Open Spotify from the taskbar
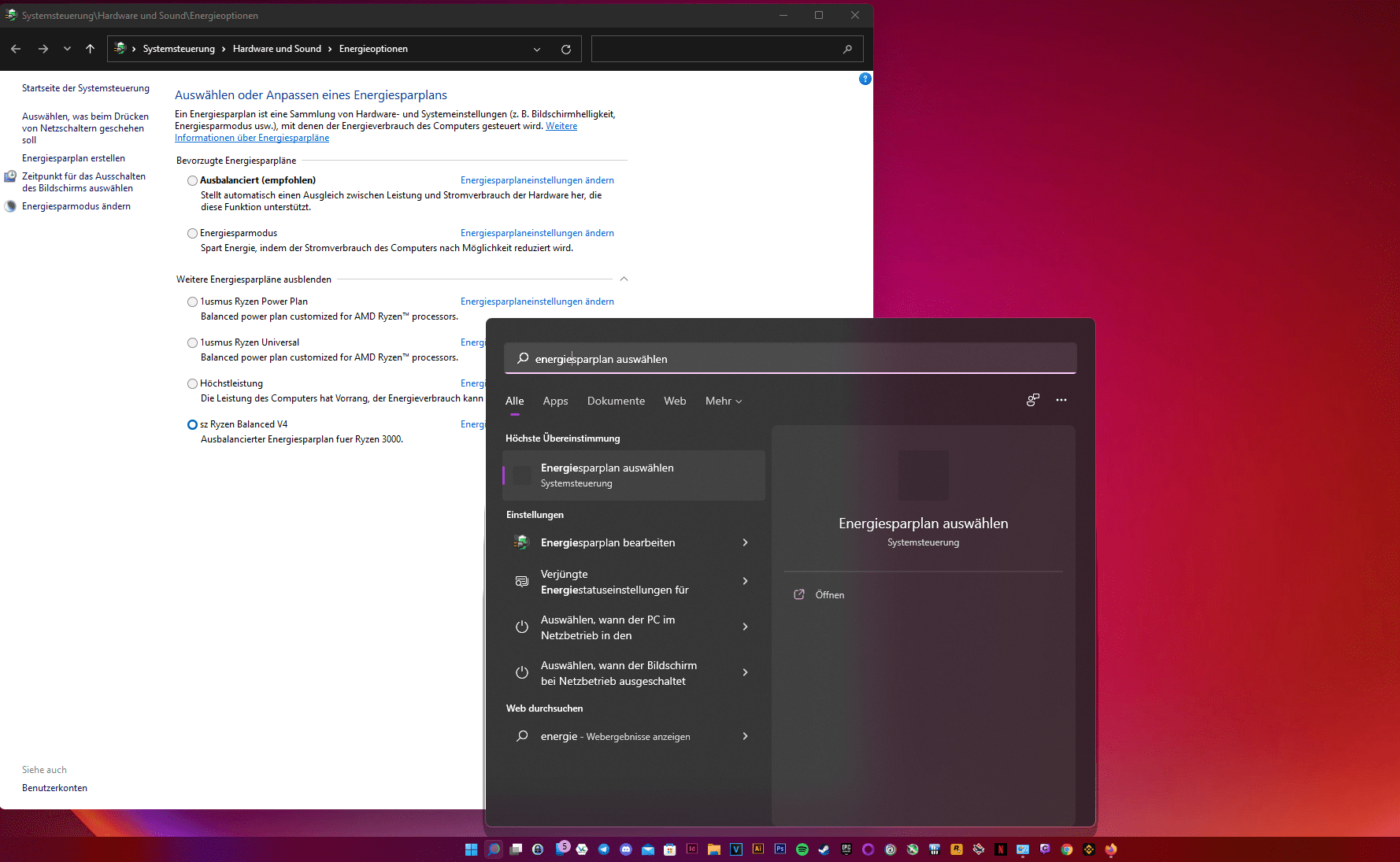The image size is (1400, 862). [x=802, y=849]
